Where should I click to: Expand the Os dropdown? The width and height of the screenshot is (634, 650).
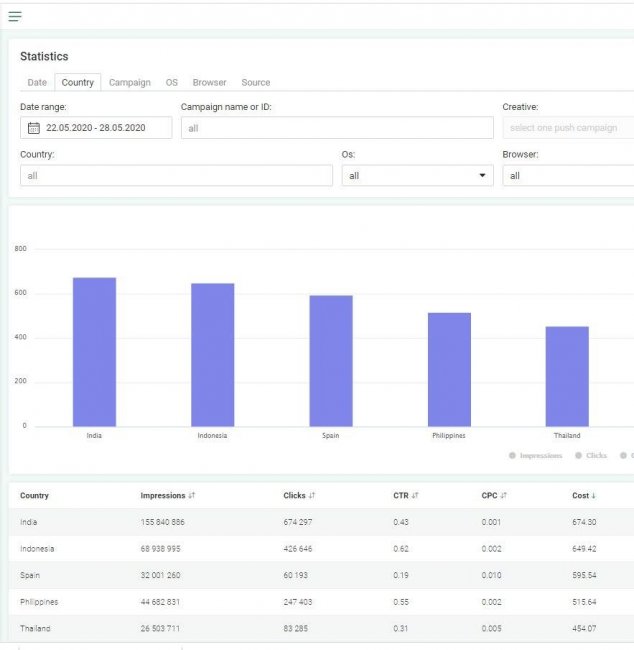[417, 176]
